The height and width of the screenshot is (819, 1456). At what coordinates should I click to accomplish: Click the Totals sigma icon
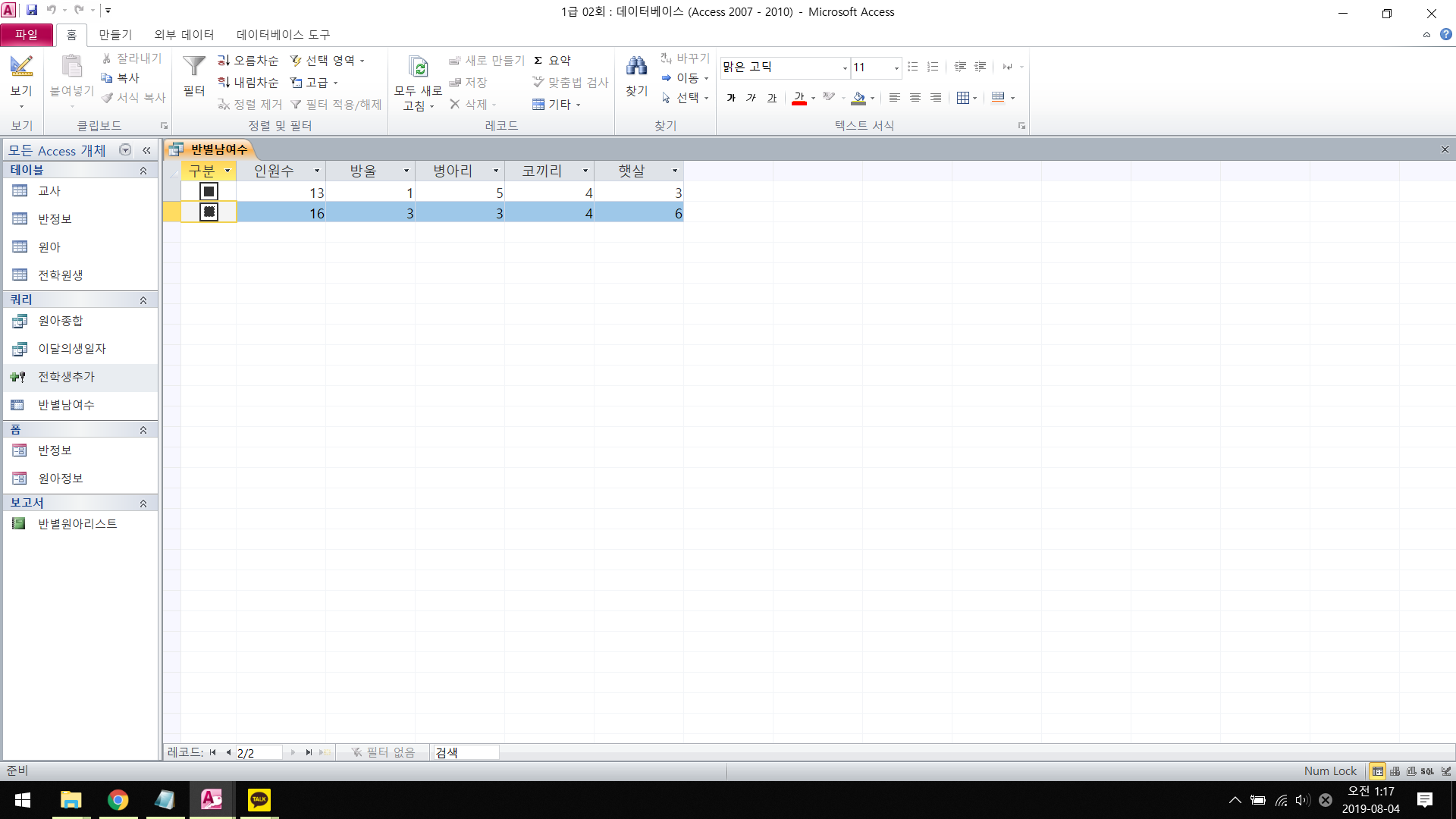point(538,61)
